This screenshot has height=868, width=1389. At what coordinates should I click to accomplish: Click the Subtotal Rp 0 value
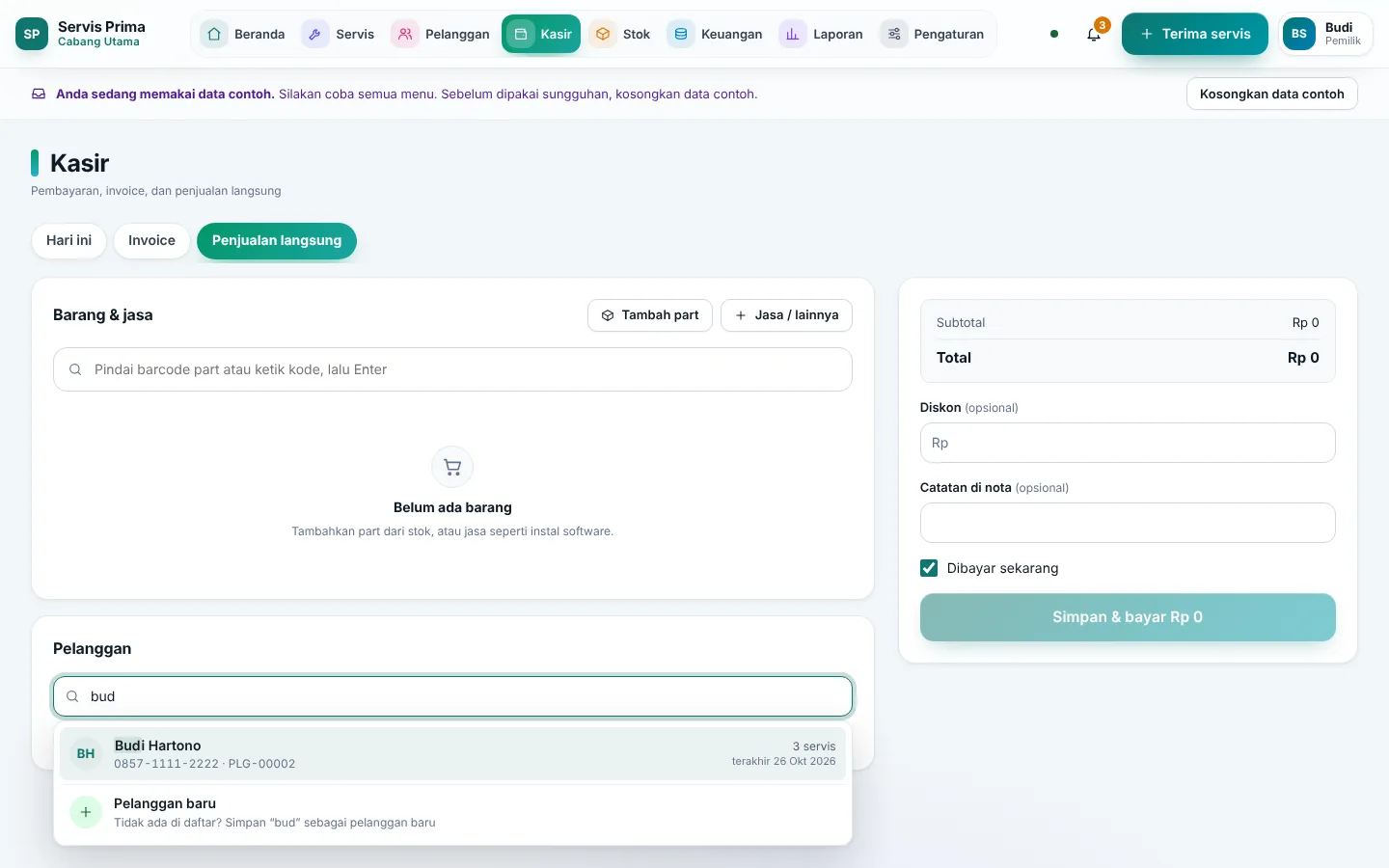pos(1305,323)
